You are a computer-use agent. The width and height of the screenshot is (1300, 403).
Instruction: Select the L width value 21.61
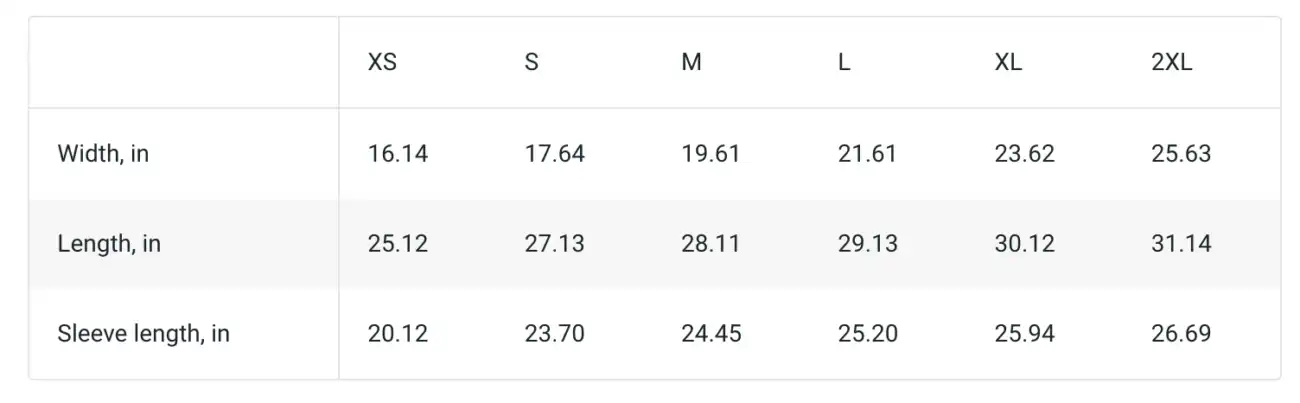click(867, 154)
